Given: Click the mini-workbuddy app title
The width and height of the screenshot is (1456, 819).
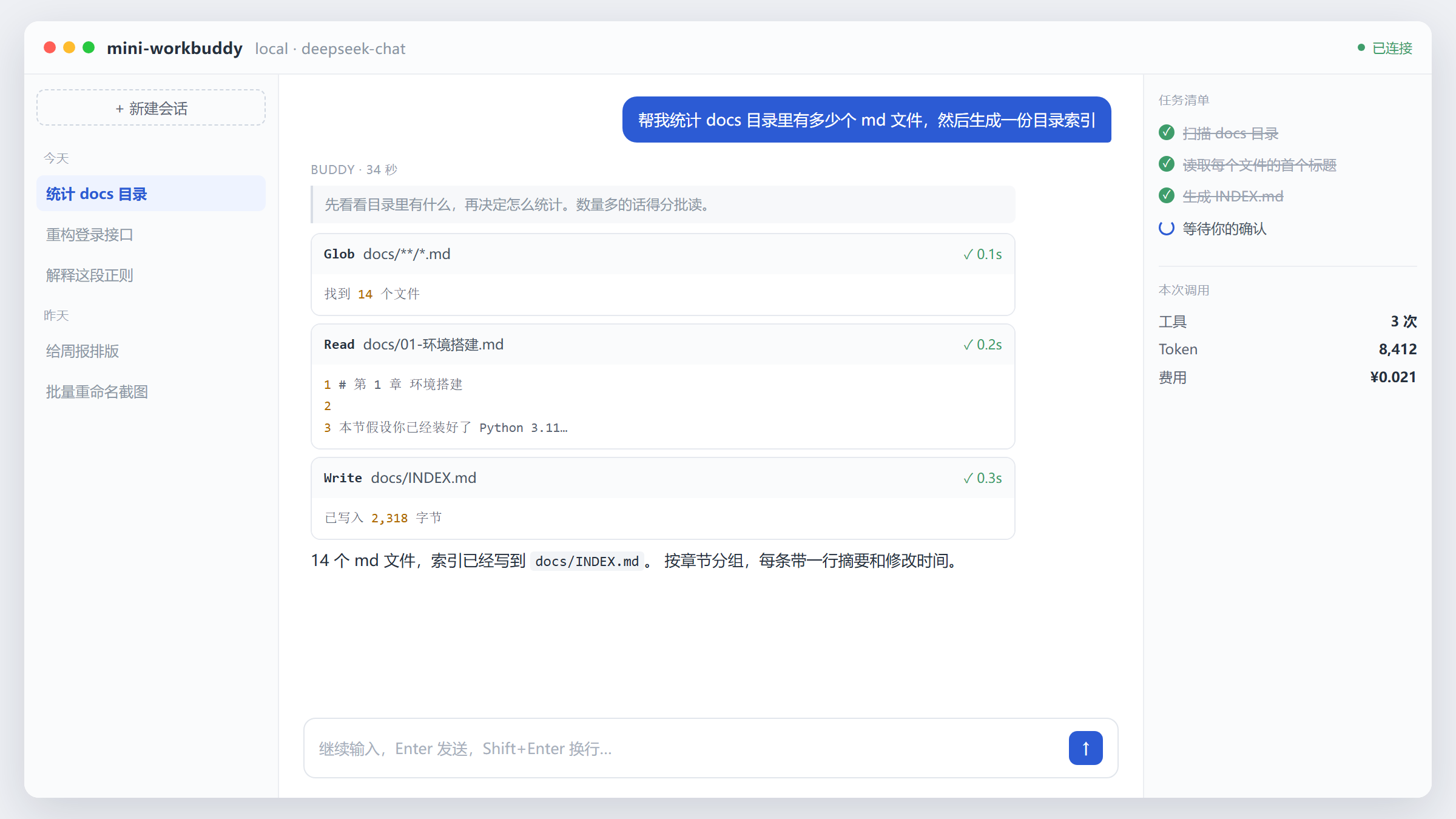Looking at the screenshot, I should point(175,48).
